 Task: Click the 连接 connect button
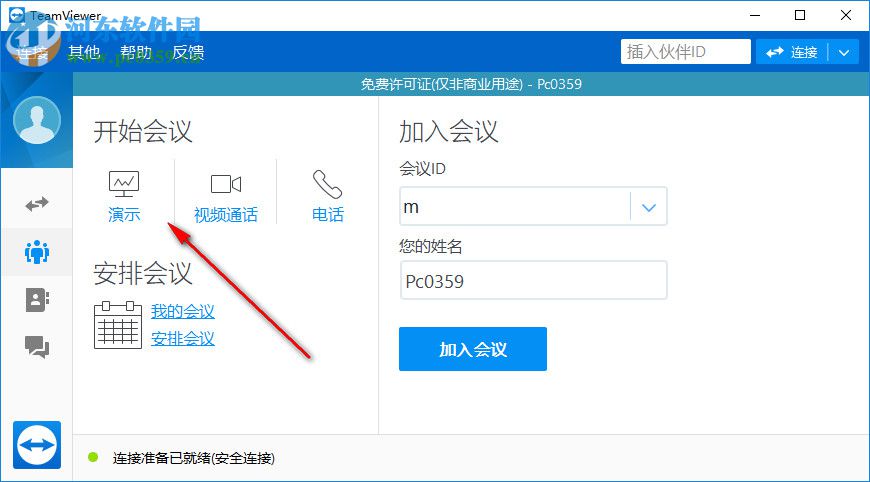792,52
